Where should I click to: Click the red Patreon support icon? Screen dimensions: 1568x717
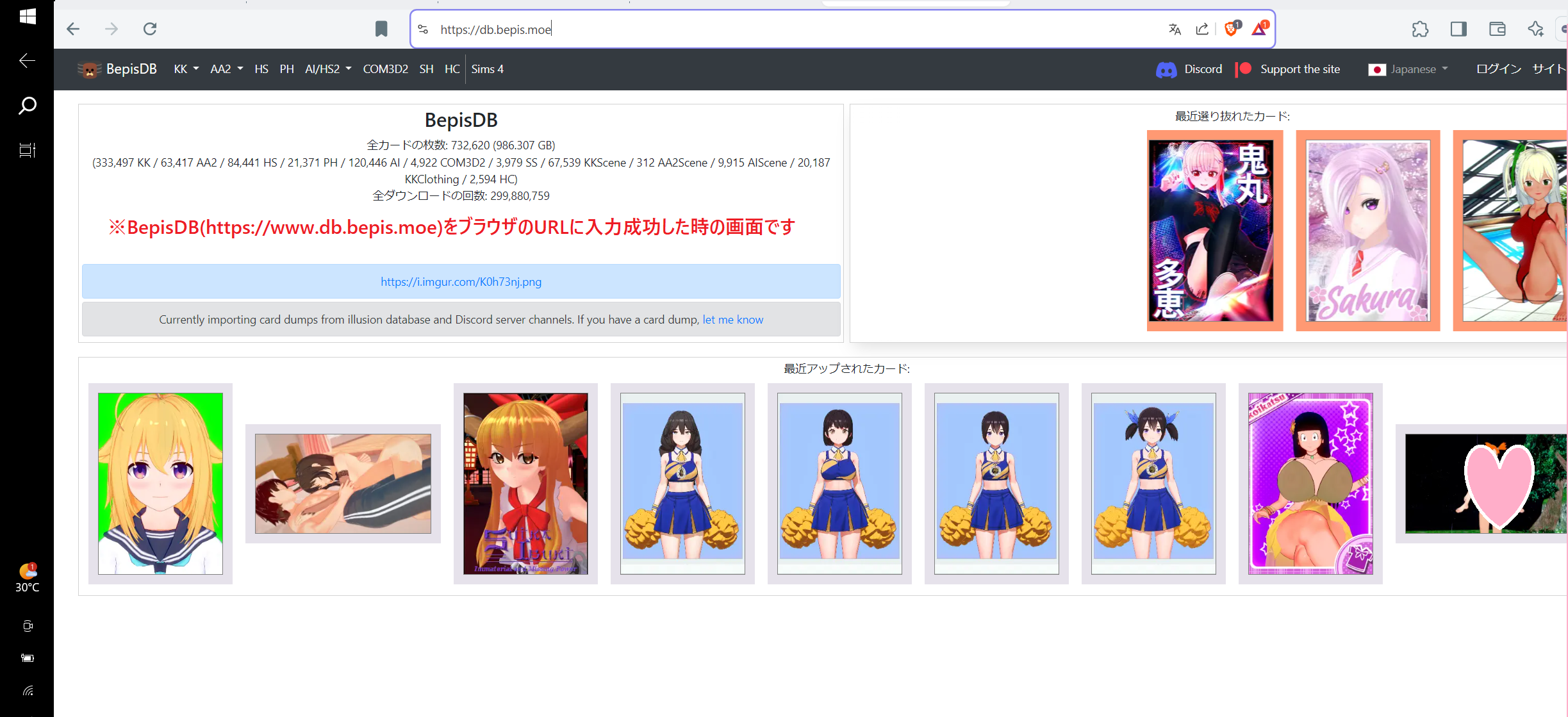[x=1243, y=69]
